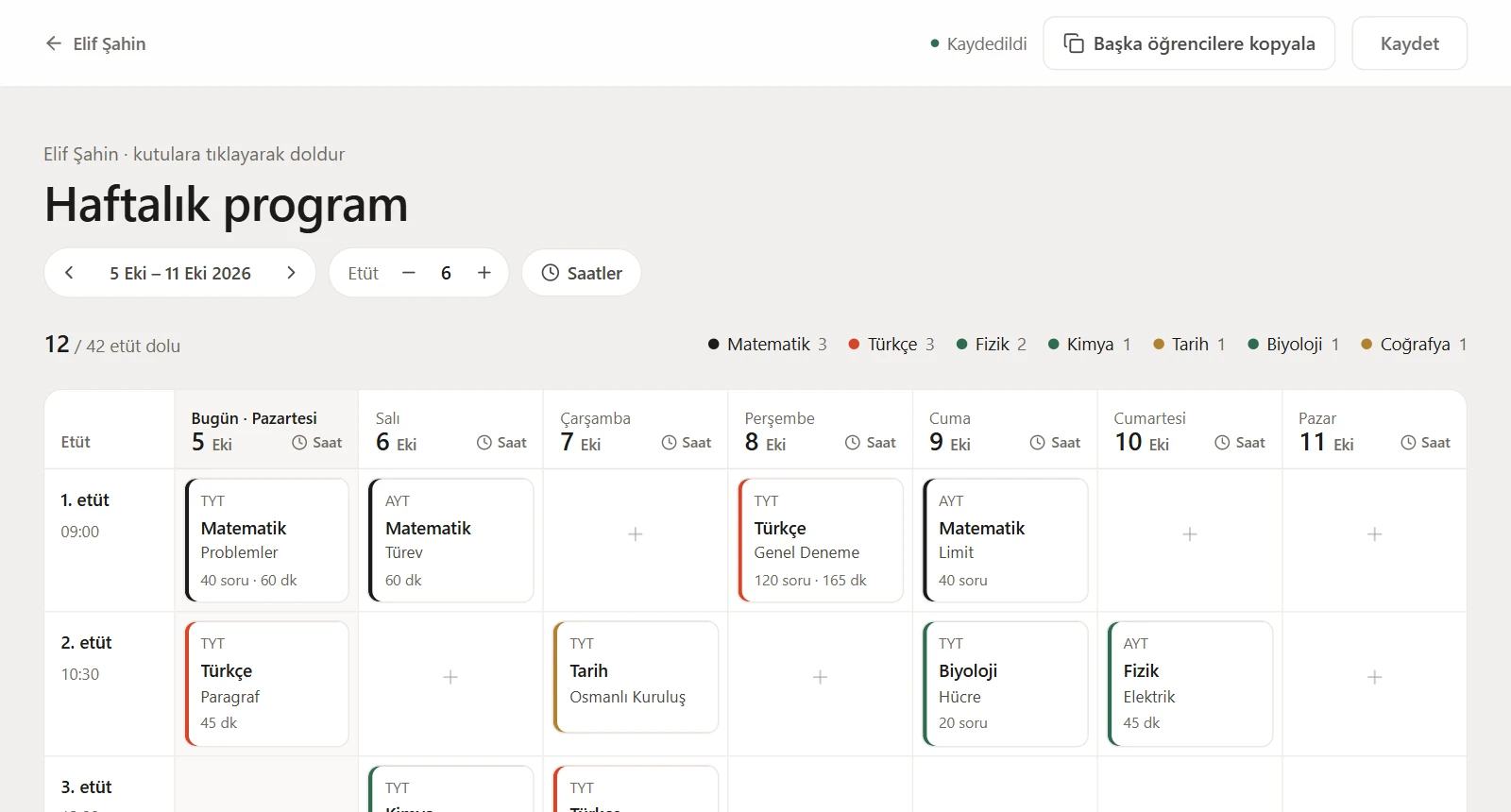Click the 1. etüt 09:00 row label

[85, 516]
